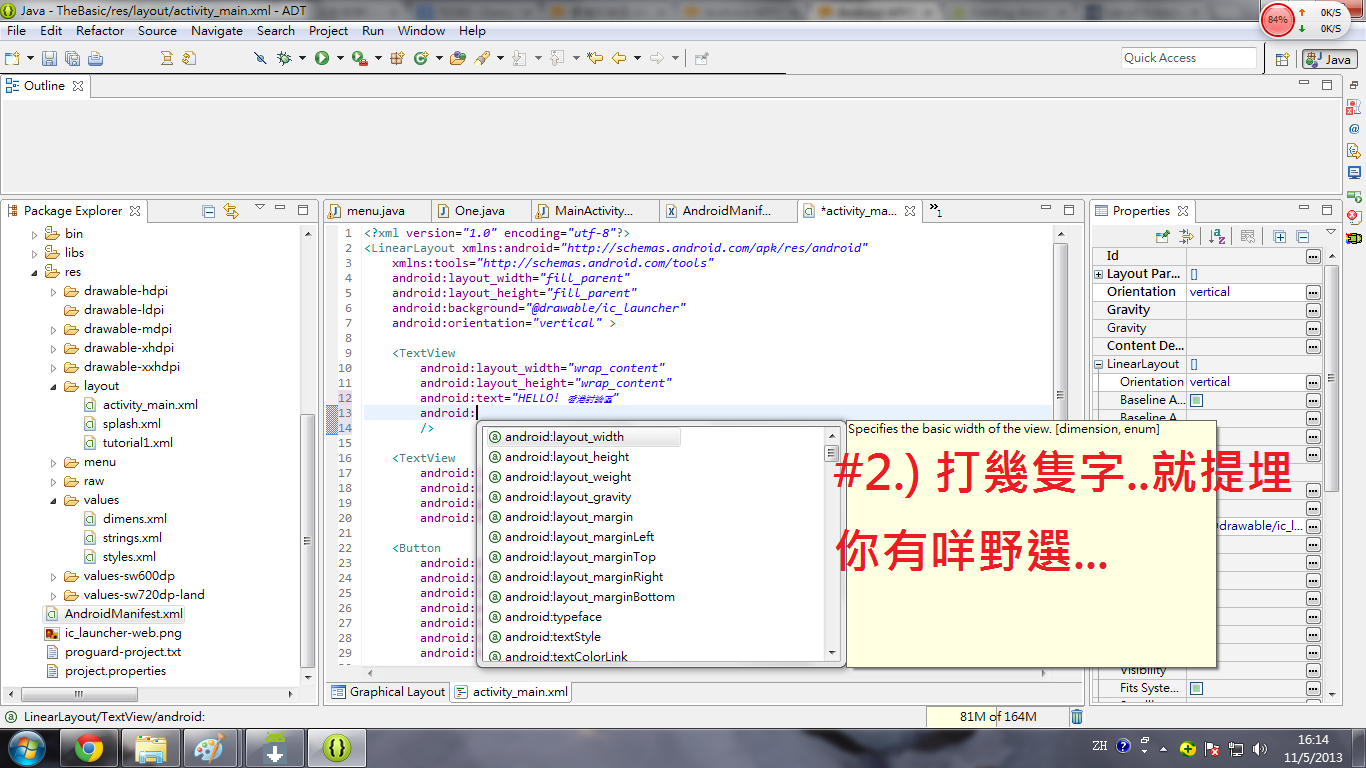This screenshot has width=1366, height=768.
Task: Go to Last Edit Location icon
Action: (595, 58)
